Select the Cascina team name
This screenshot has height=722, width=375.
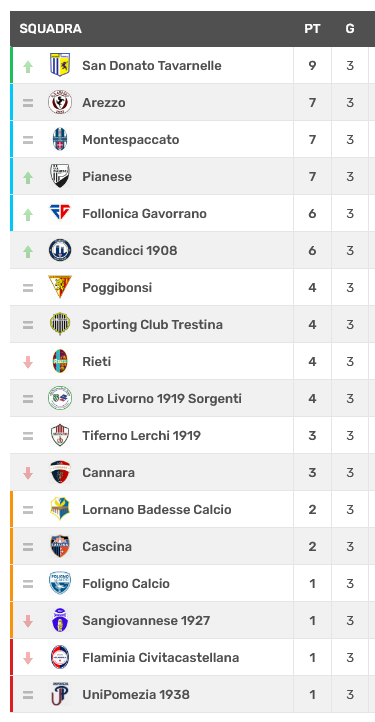pos(107,546)
